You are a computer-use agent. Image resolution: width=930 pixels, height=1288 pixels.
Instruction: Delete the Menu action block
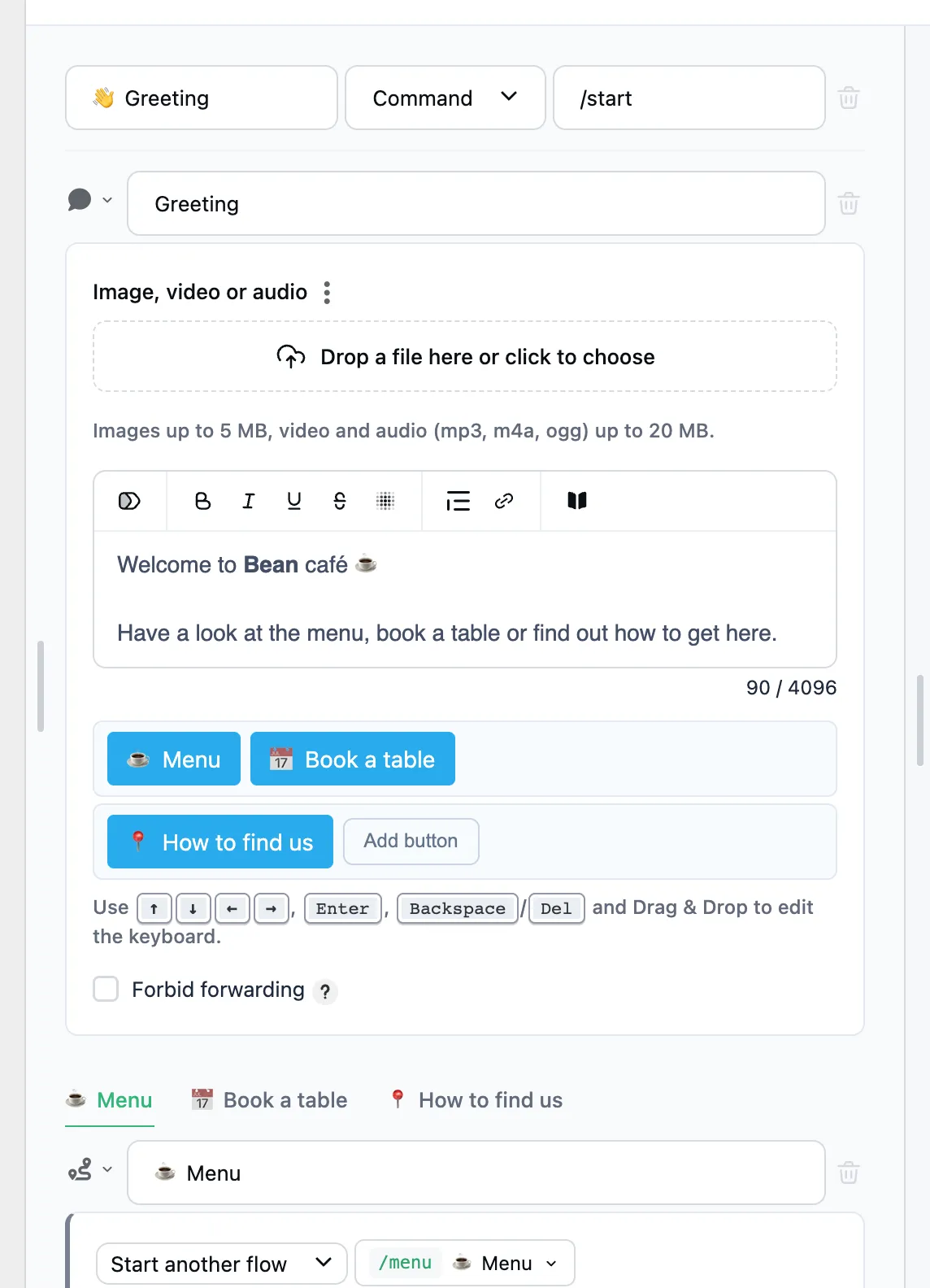849,1173
